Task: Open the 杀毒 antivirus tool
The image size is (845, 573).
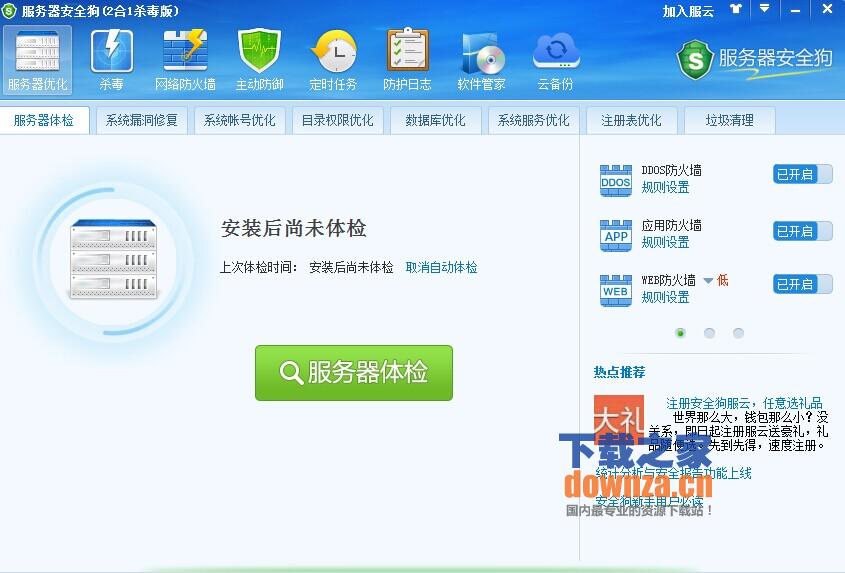Action: click(x=112, y=61)
